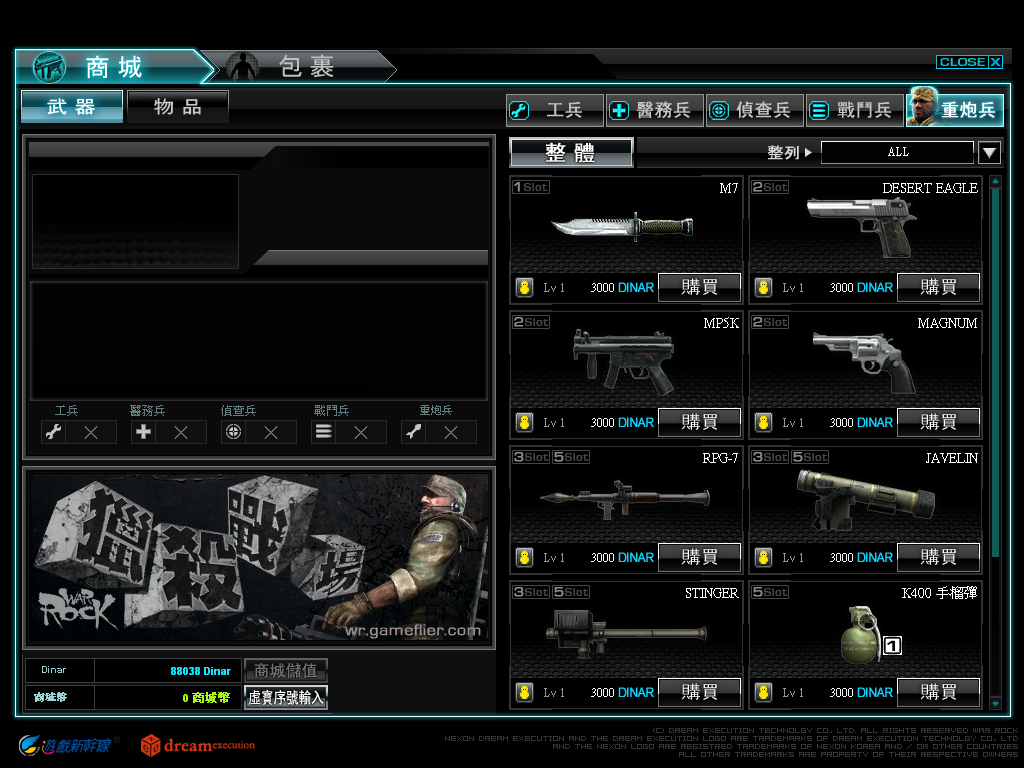Toggle the X box next to 戰鬥兵
Image resolution: width=1024 pixels, height=768 pixels.
click(x=361, y=432)
